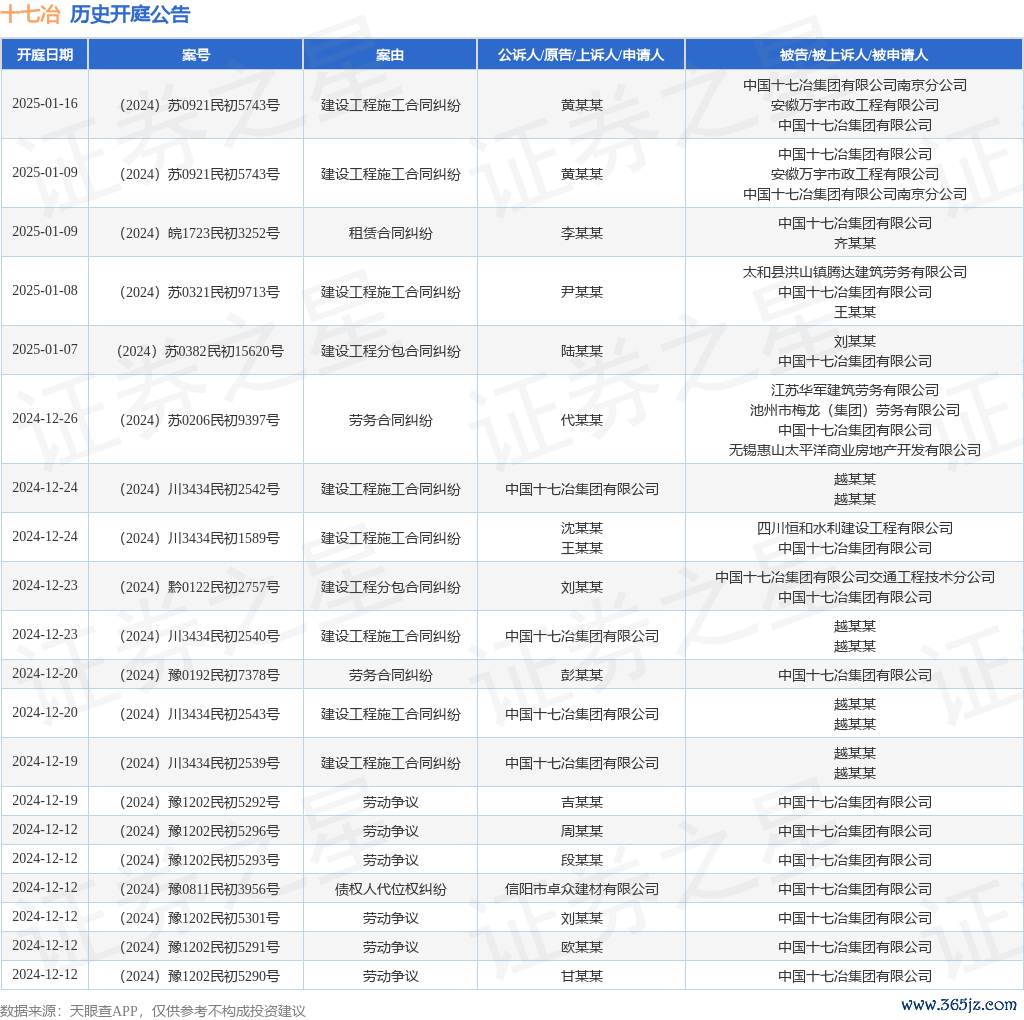Click the date in the 彭某某 row
Viewport: 1024px width, 1020px height.
44,674
